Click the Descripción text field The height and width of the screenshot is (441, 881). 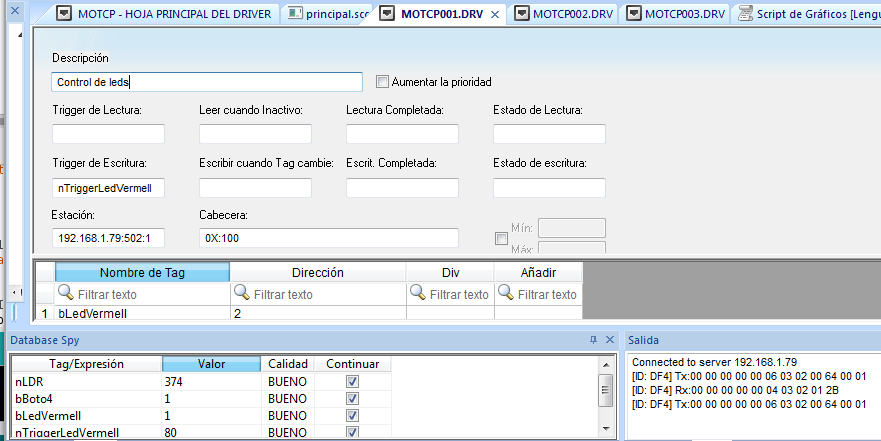click(207, 82)
